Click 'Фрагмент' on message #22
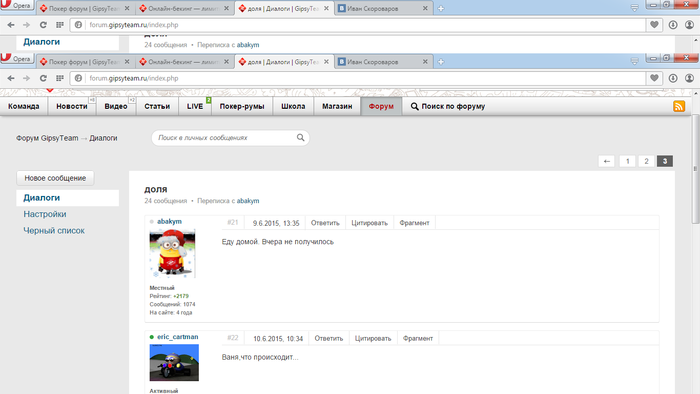The height and width of the screenshot is (394, 700). [x=418, y=338]
